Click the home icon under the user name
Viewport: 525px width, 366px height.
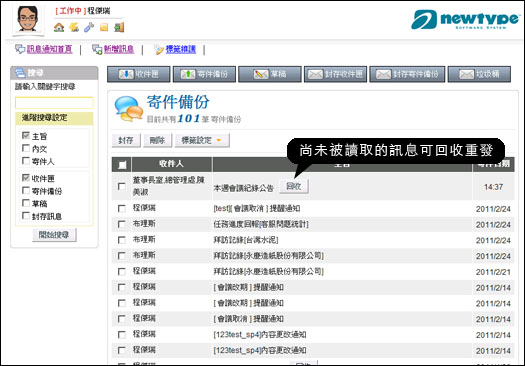59,27
